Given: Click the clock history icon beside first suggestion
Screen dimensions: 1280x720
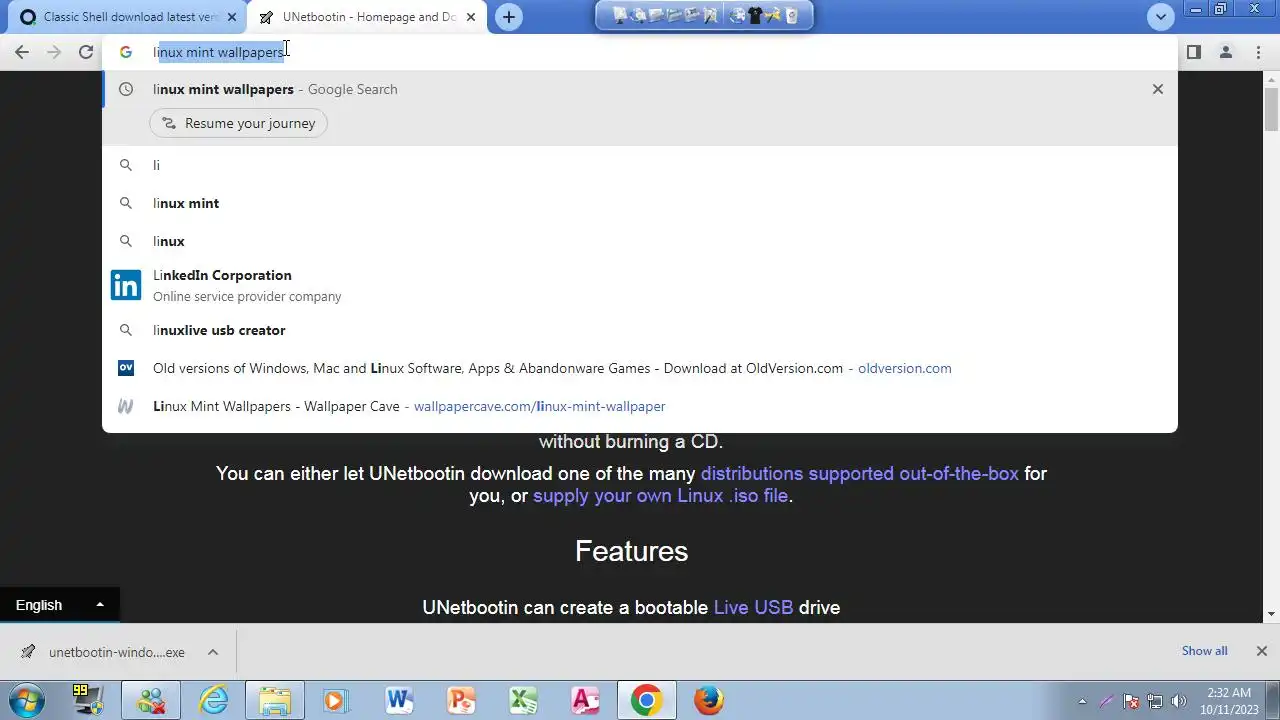Looking at the screenshot, I should tap(126, 89).
